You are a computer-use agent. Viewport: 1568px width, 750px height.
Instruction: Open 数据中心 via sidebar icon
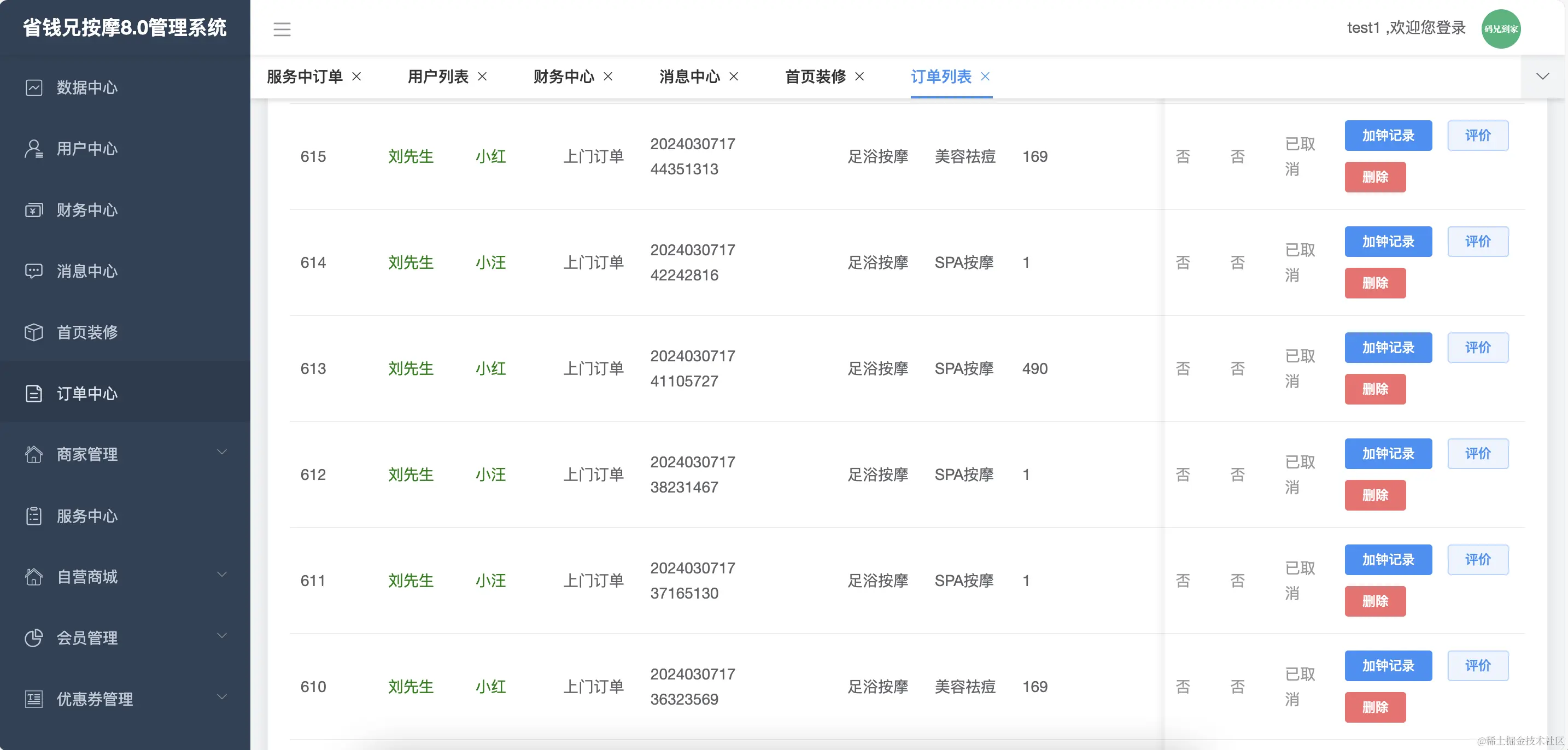coord(34,87)
